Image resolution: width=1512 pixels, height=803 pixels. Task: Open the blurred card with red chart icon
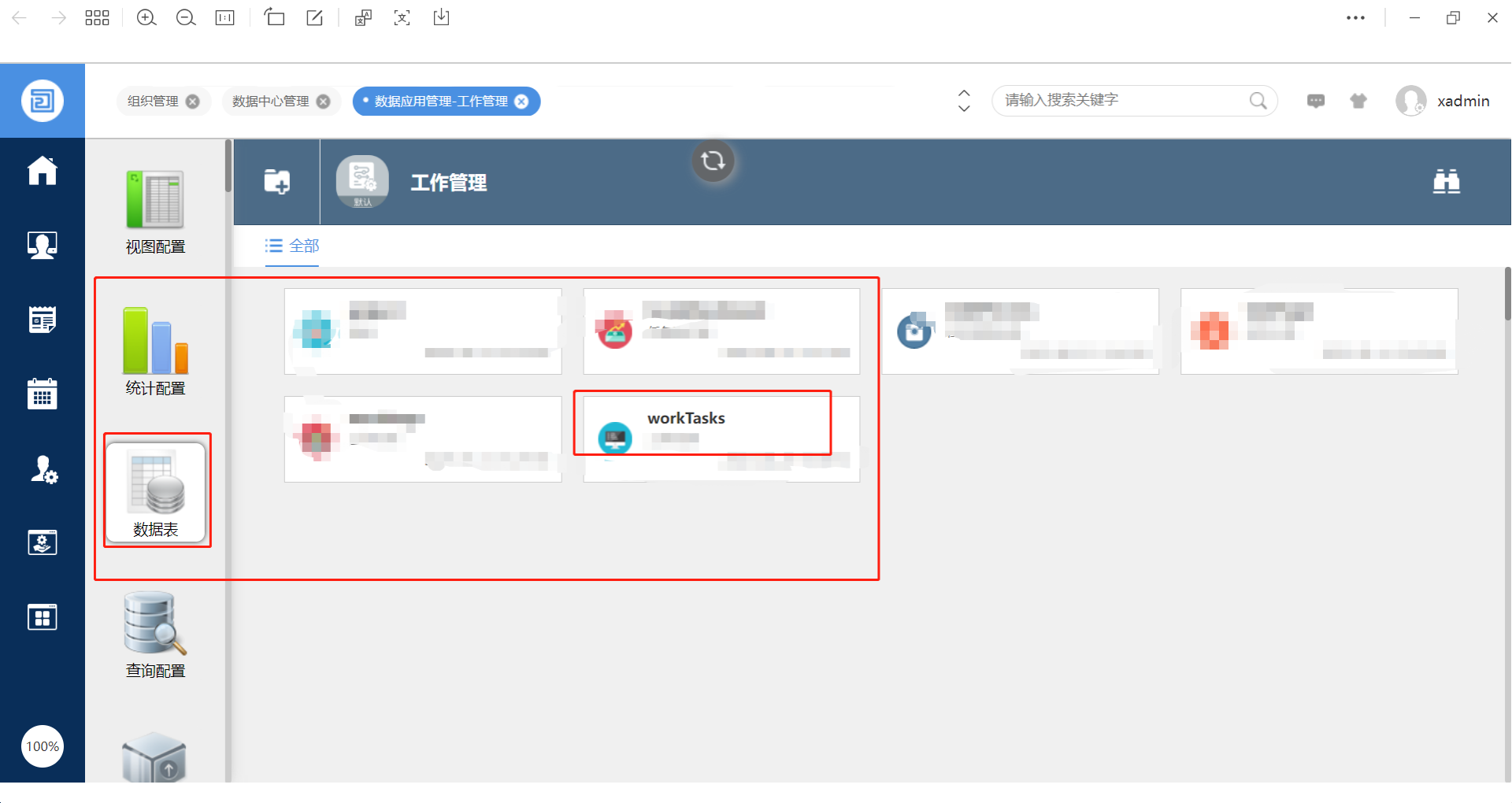(x=721, y=331)
